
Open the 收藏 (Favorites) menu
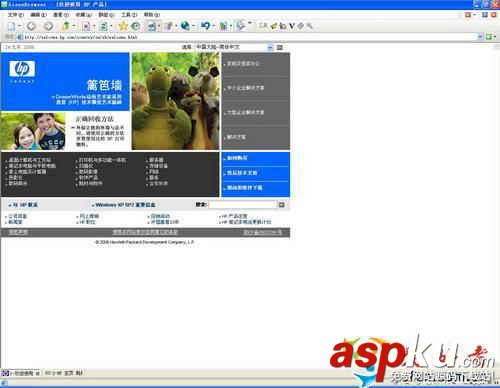(x=84, y=15)
